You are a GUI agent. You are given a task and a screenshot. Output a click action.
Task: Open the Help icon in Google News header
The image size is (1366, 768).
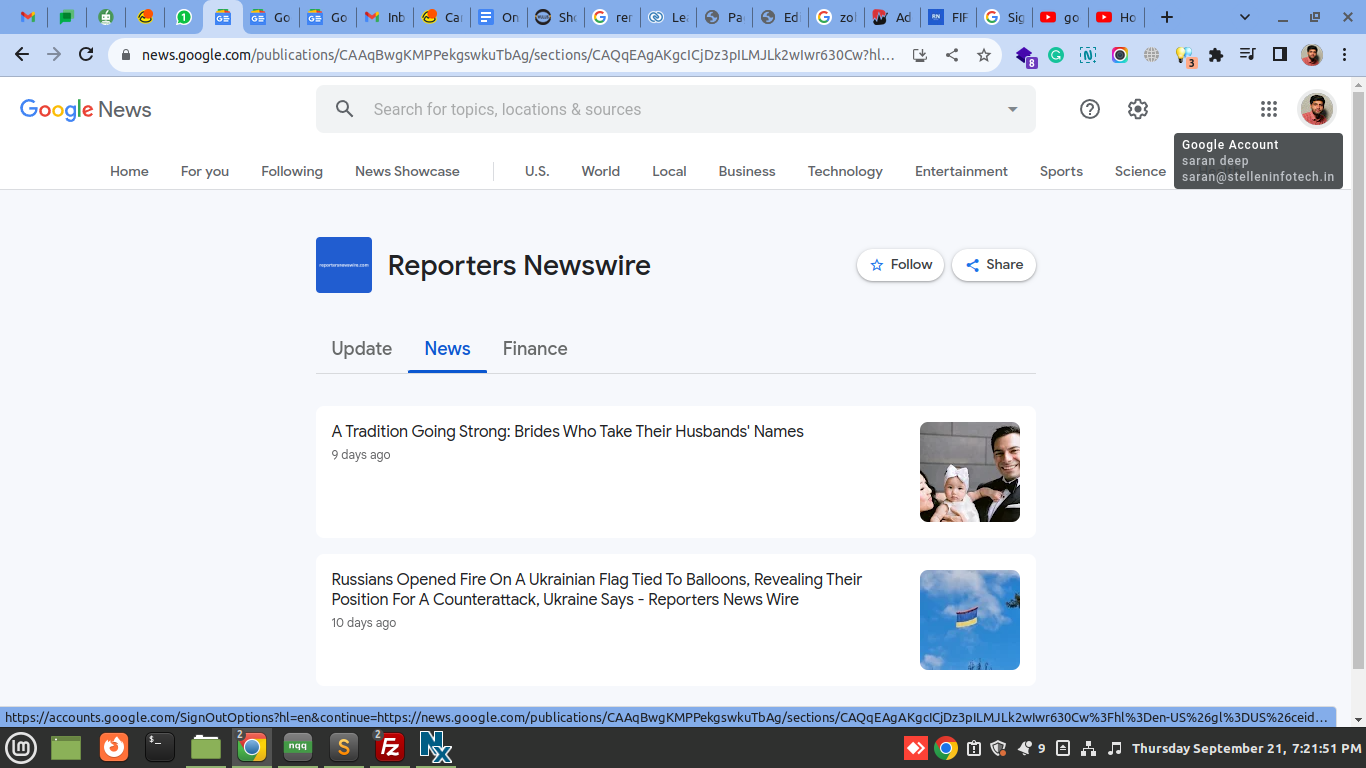1090,109
